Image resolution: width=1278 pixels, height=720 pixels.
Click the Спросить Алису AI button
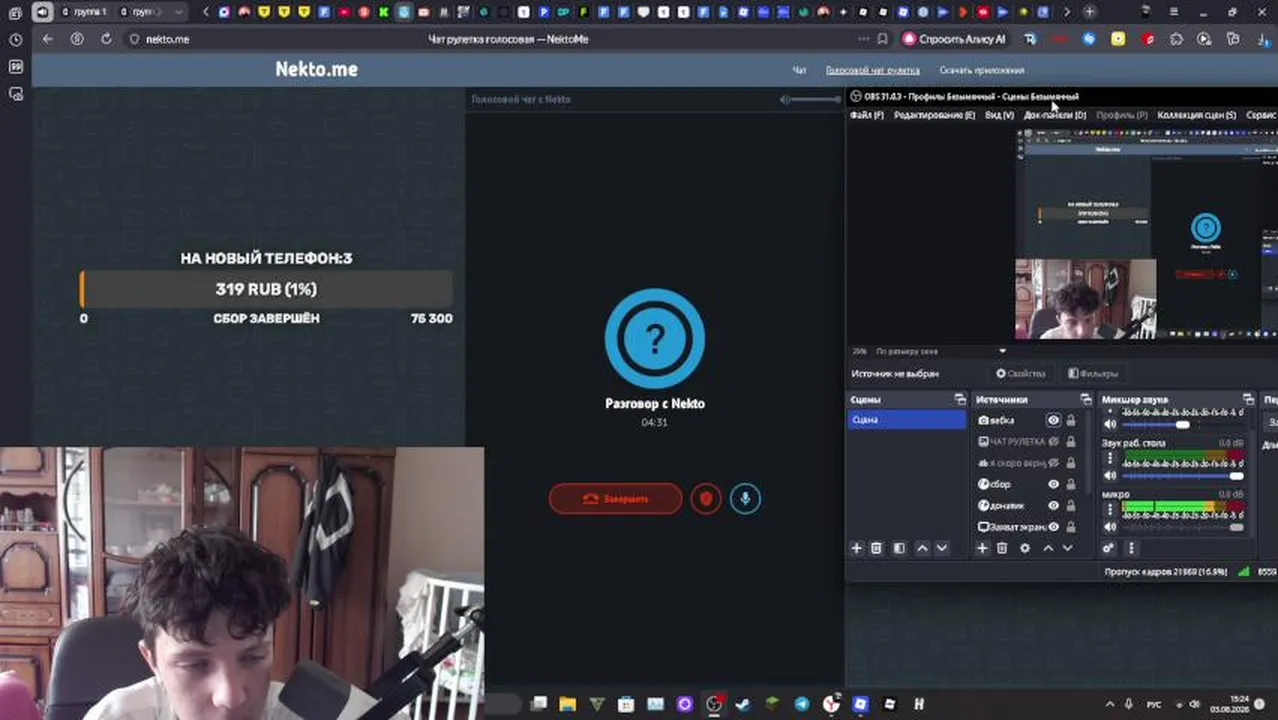coord(955,39)
